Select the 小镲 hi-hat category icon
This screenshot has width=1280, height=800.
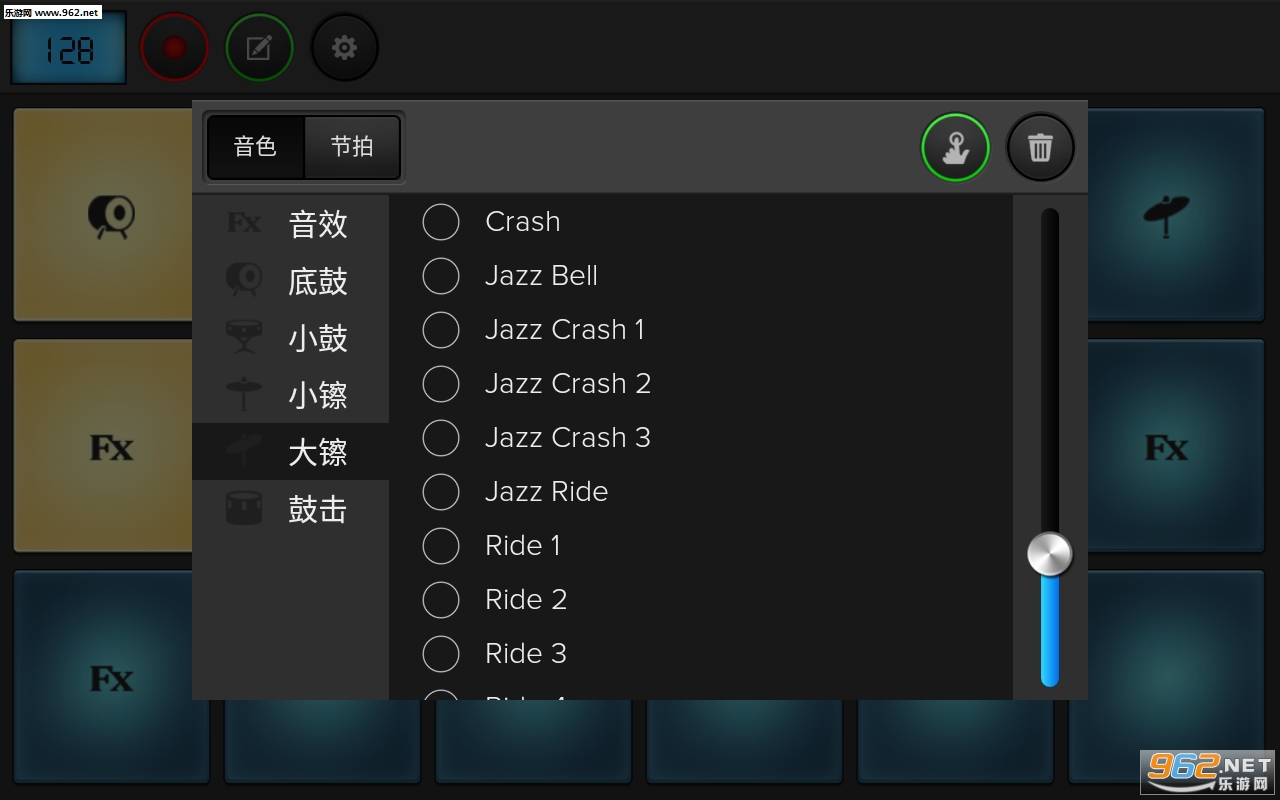[290, 395]
